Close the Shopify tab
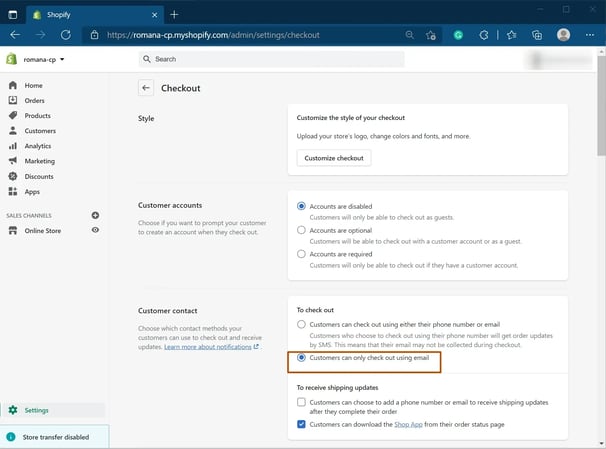Viewport: 606px width, 449px height. point(155,15)
